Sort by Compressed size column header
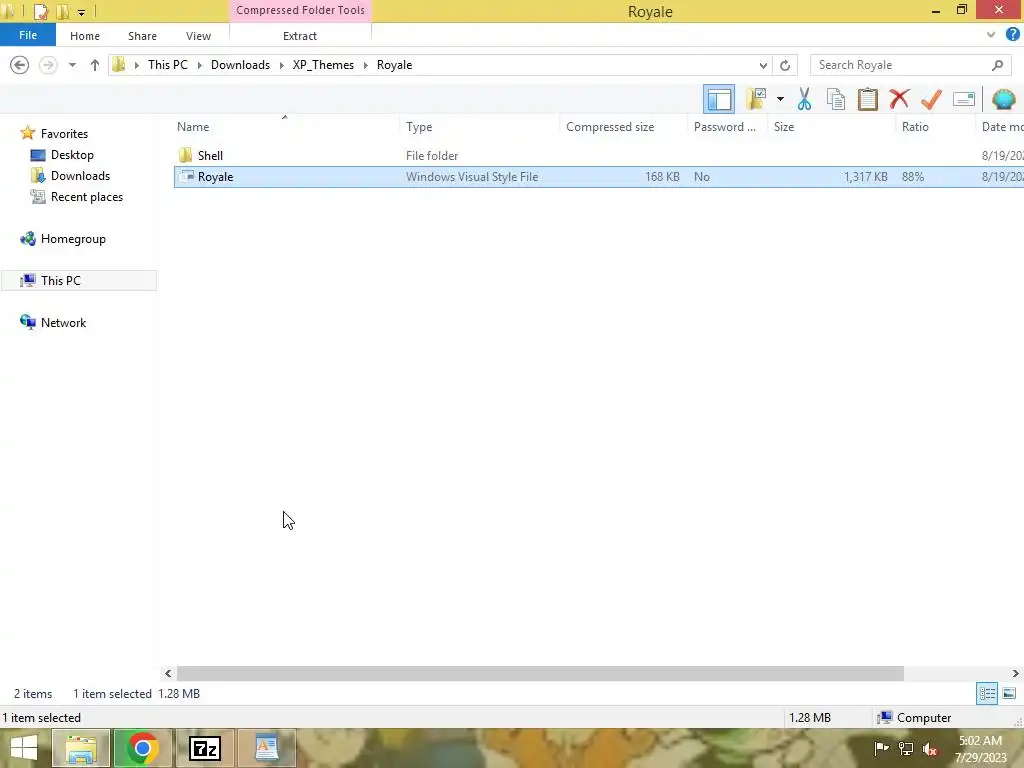This screenshot has height=768, width=1024. point(610,127)
